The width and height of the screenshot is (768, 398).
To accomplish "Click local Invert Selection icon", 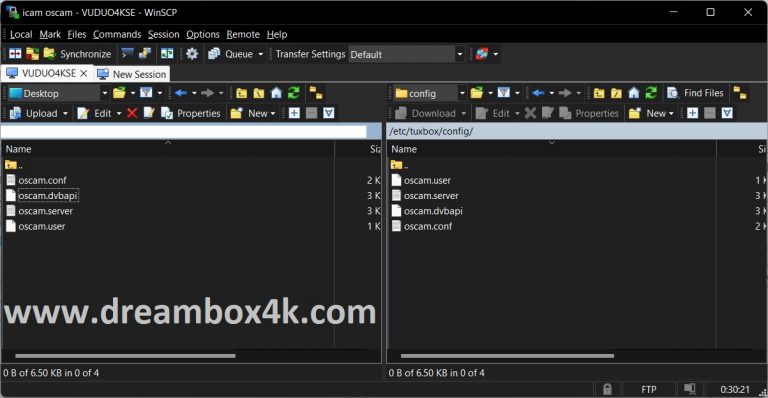I will coord(329,113).
